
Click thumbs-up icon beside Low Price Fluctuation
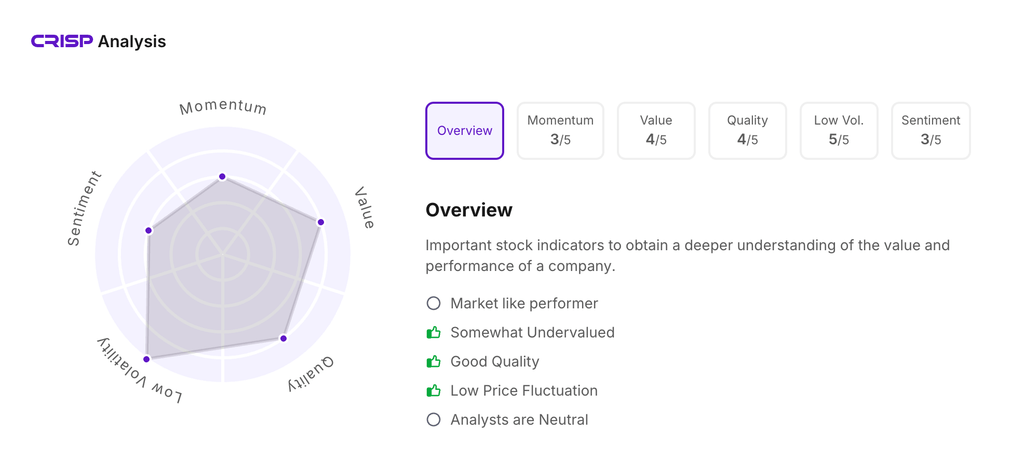click(433, 390)
